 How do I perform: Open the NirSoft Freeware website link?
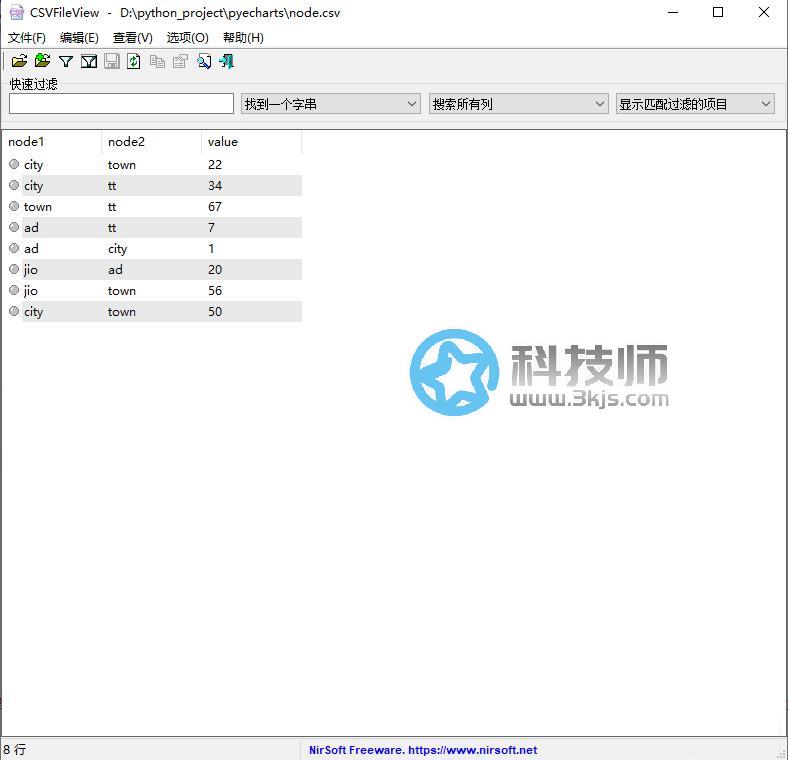(423, 750)
